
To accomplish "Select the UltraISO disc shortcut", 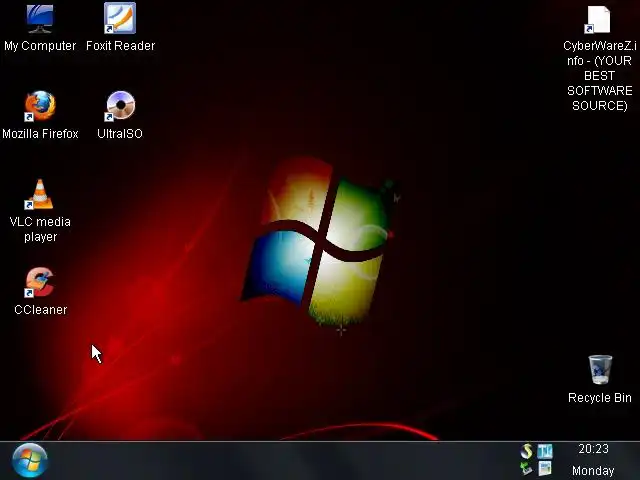I will pos(120,106).
